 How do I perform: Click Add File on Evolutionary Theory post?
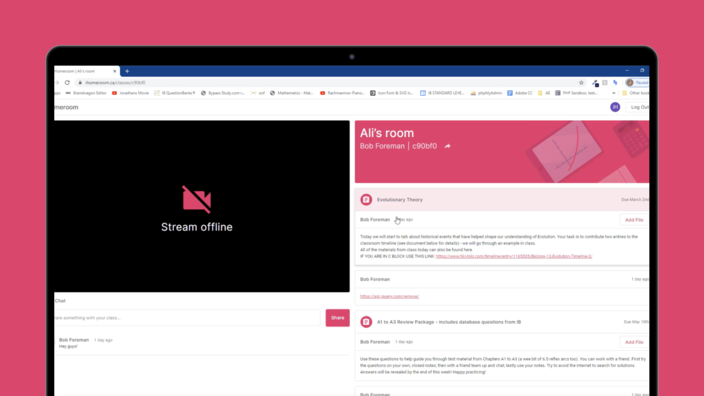pyautogui.click(x=634, y=220)
